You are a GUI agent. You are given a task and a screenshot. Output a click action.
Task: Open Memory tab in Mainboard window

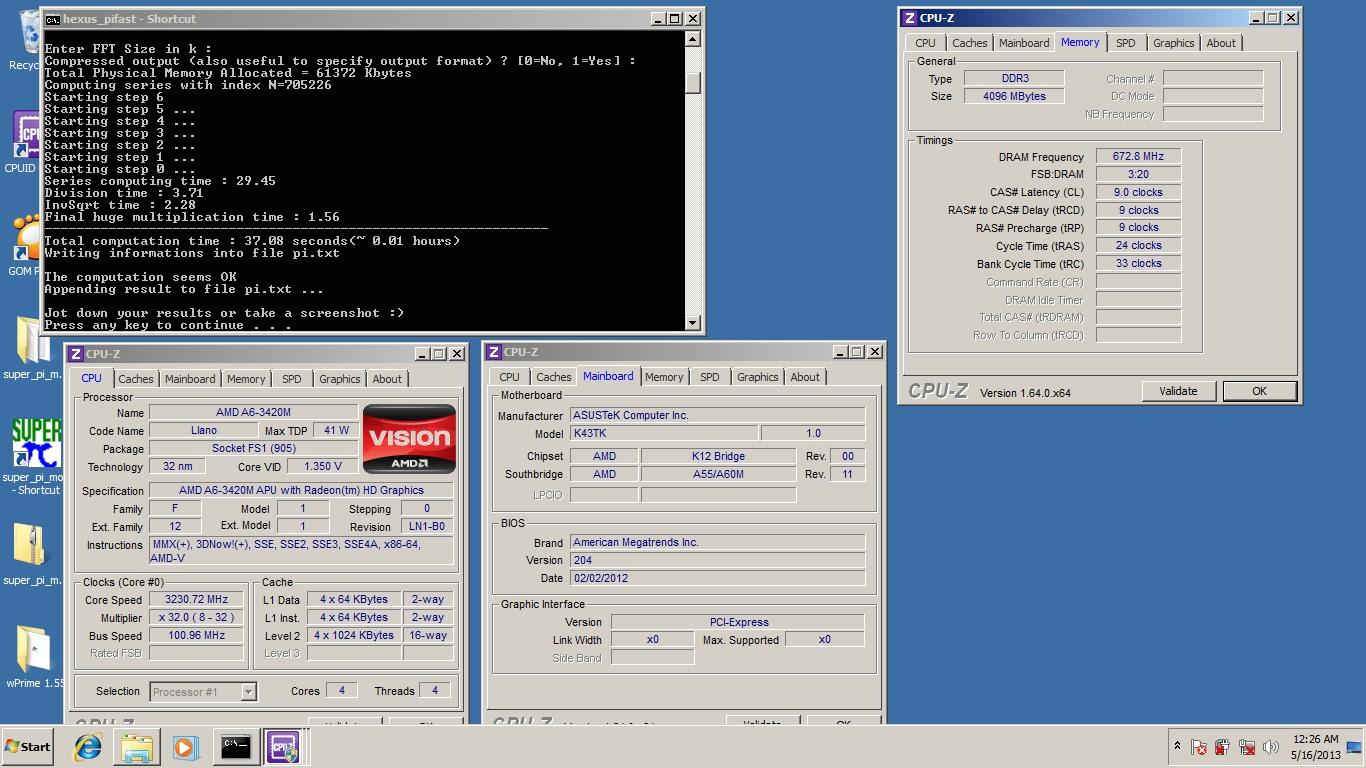click(x=664, y=377)
